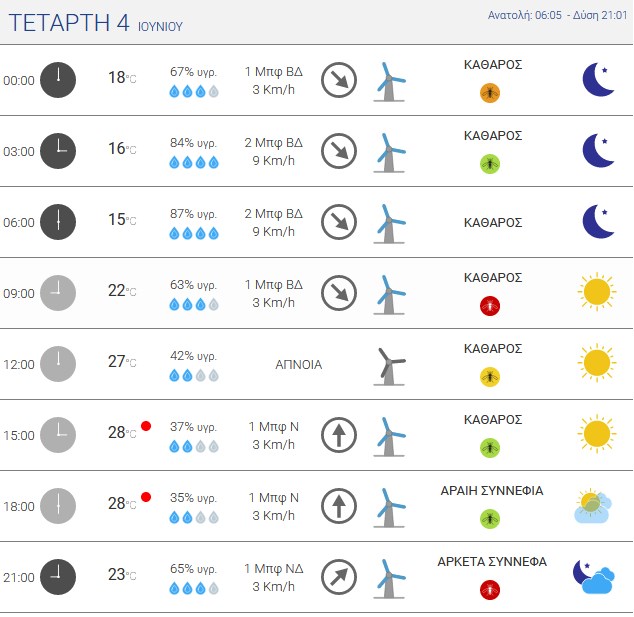This screenshot has width=634, height=617.
Task: Click the 27°C temperature at 12:00
Action: pyautogui.click(x=122, y=361)
